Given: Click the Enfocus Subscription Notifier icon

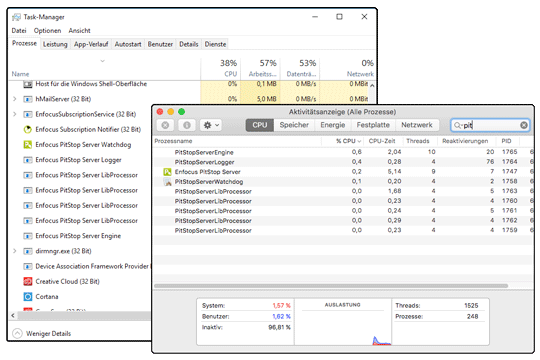Looking at the screenshot, I should point(28,130).
